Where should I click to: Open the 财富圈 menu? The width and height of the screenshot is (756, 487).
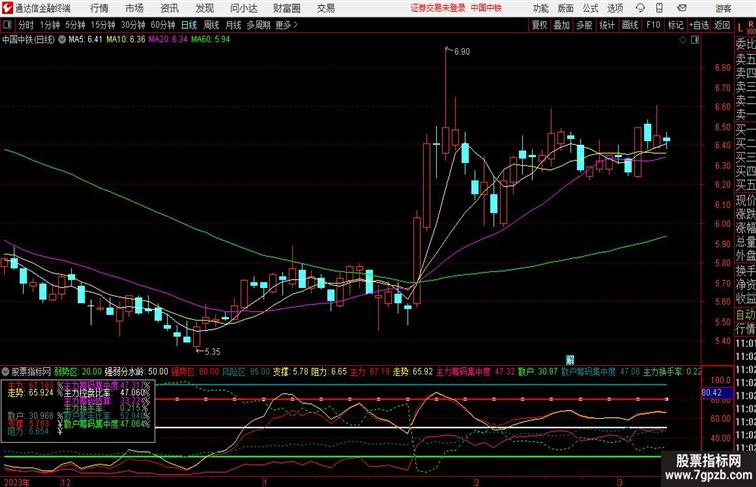click(x=286, y=8)
